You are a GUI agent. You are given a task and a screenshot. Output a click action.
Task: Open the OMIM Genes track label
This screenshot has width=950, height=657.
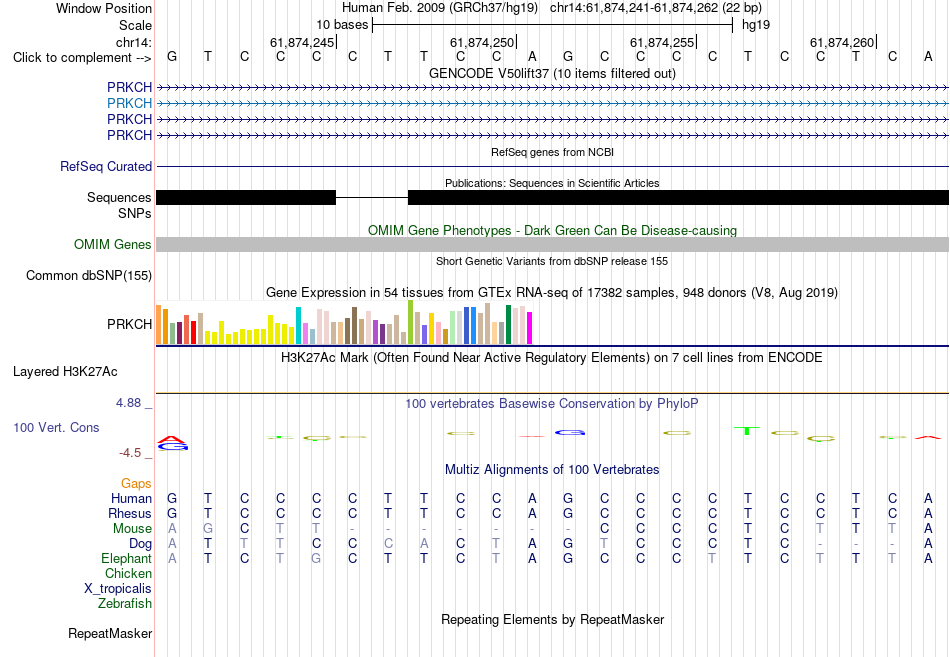[x=112, y=244]
